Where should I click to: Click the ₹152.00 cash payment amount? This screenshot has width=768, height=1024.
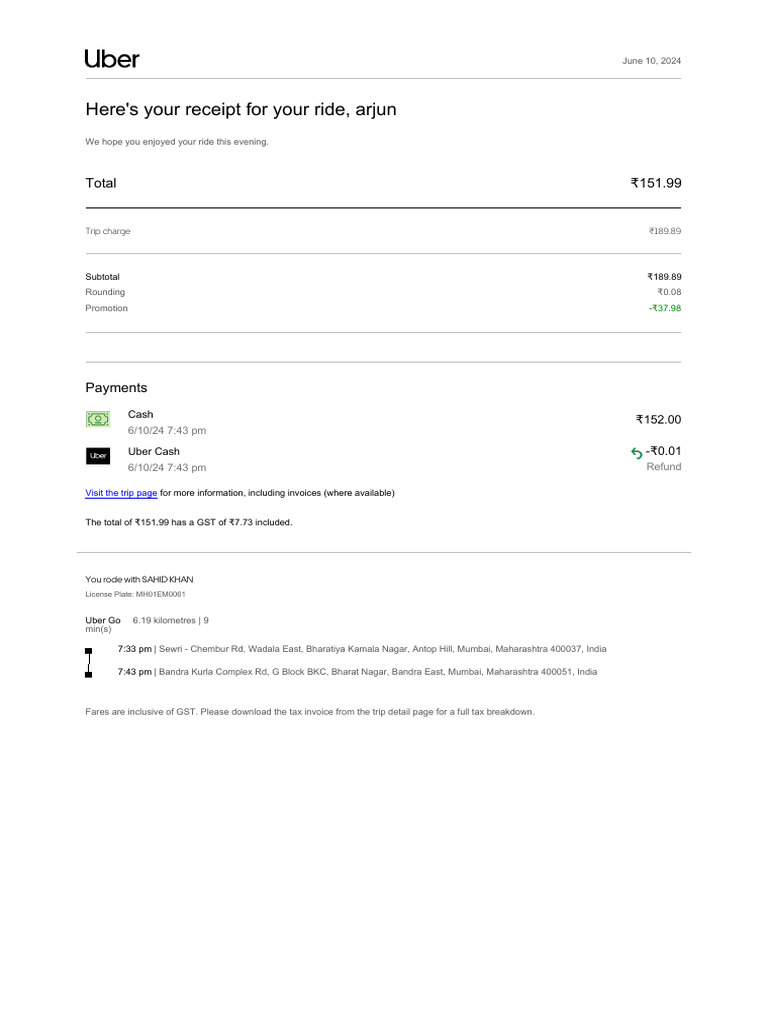(x=658, y=420)
